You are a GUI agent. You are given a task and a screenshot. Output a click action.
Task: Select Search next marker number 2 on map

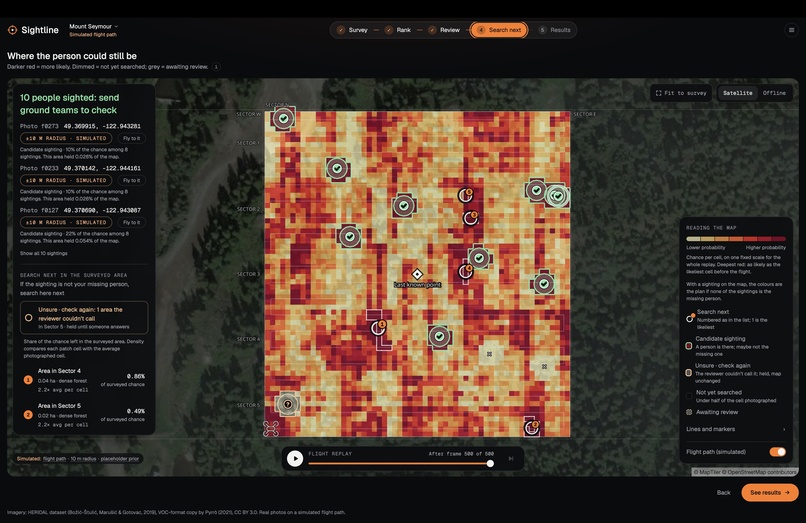click(532, 427)
